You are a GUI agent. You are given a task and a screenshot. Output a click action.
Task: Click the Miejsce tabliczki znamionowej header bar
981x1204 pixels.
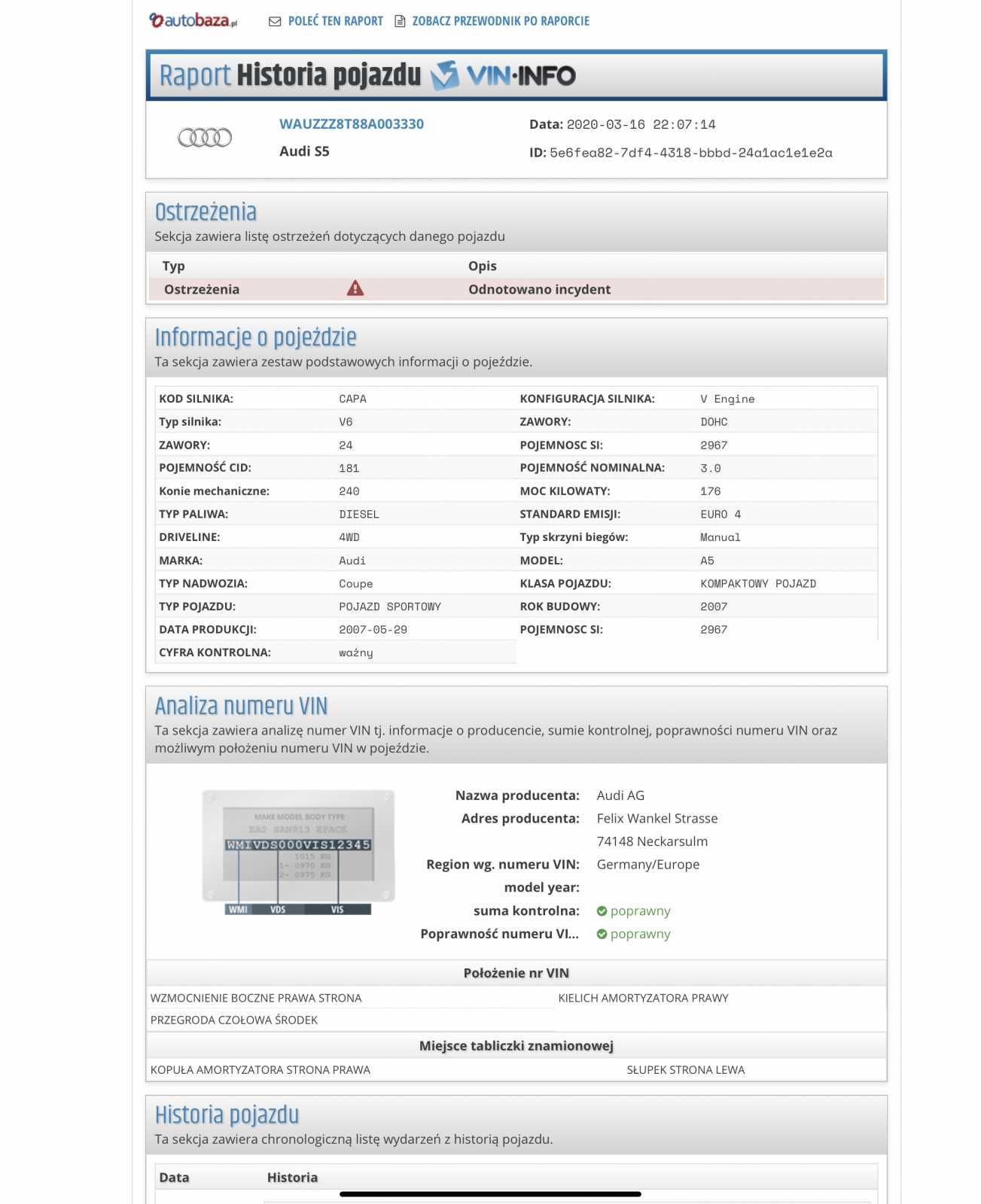point(516,1046)
